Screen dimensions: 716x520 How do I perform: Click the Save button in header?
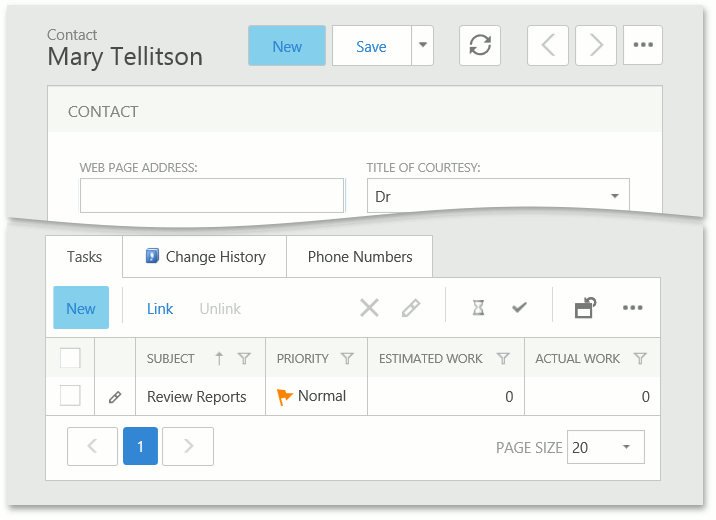click(x=371, y=46)
